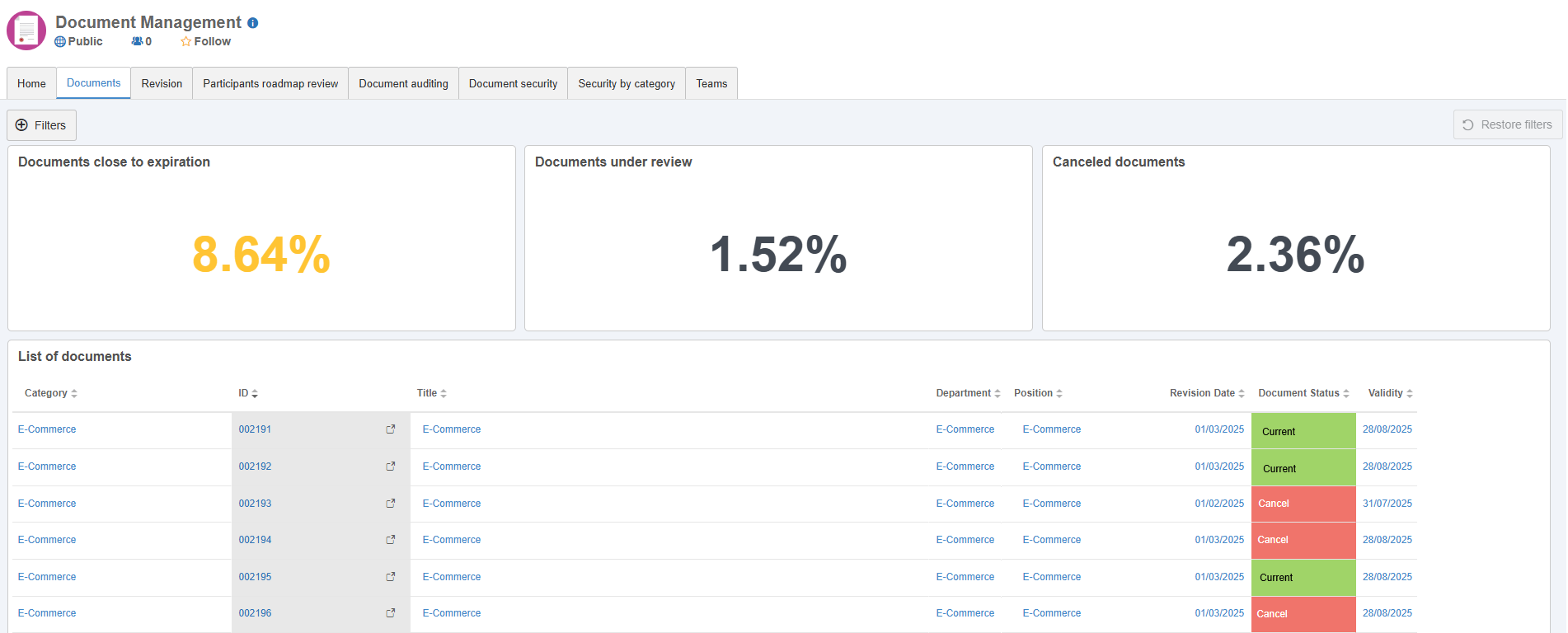
Task: Open the Document security tab
Action: pyautogui.click(x=513, y=83)
